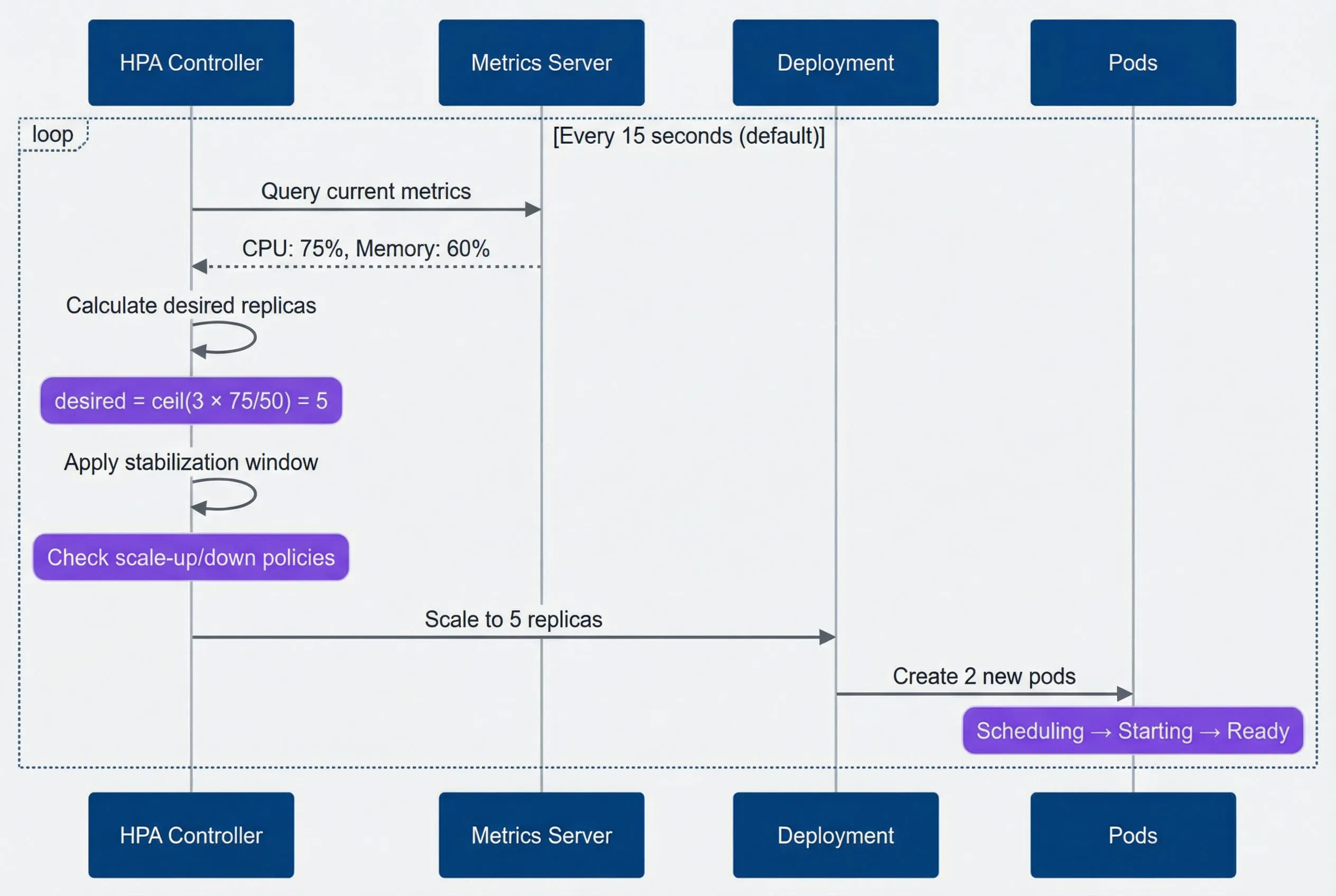Screen dimensions: 1336x896
Task: Click the bottom Deployment participant box
Action: [835, 835]
